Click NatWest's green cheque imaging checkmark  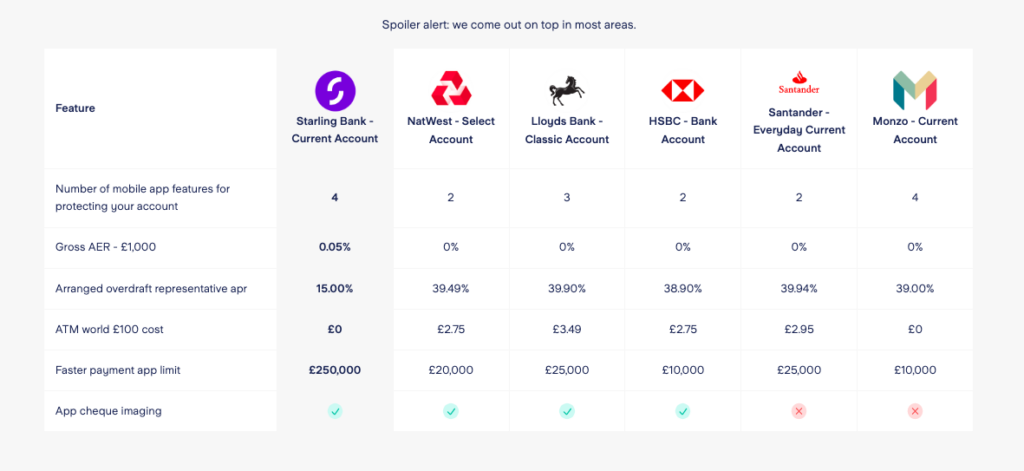coord(451,412)
